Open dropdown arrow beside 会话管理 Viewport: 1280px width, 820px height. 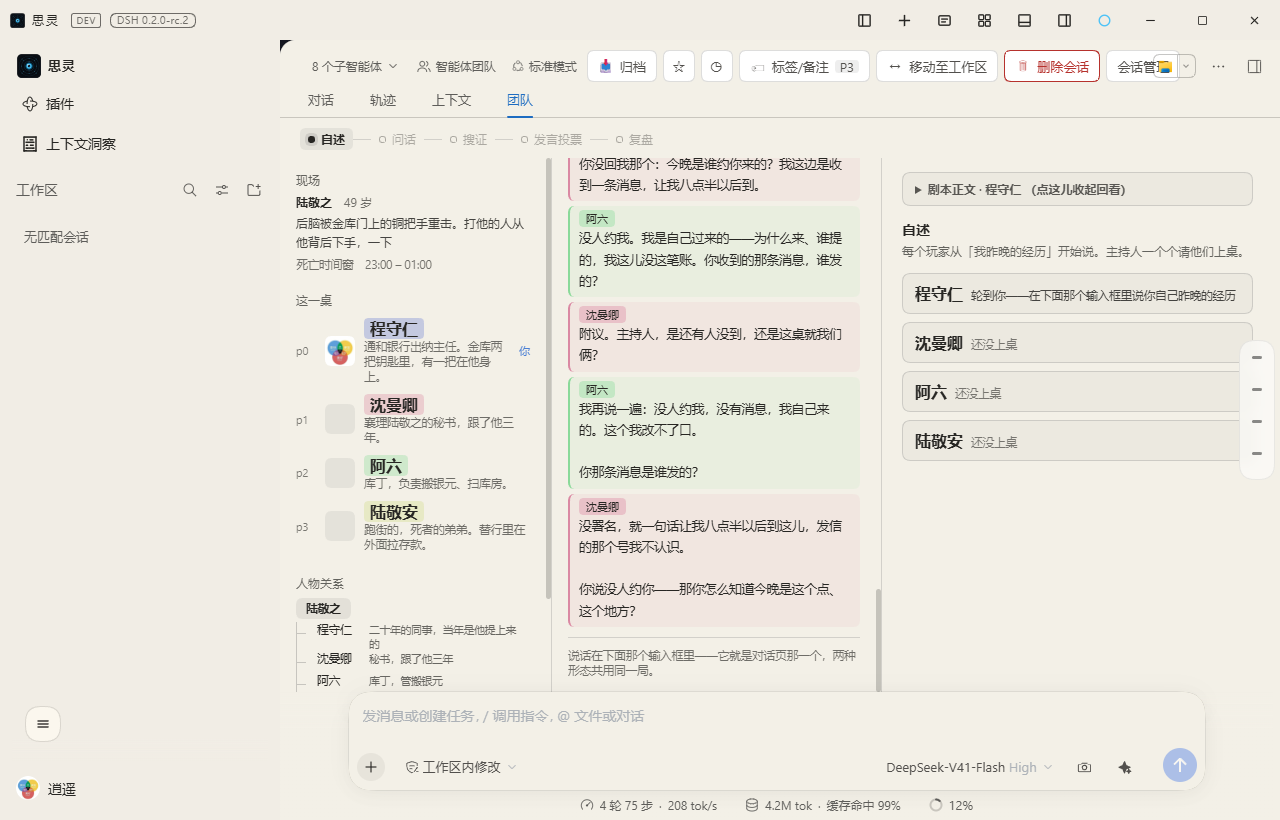1186,66
